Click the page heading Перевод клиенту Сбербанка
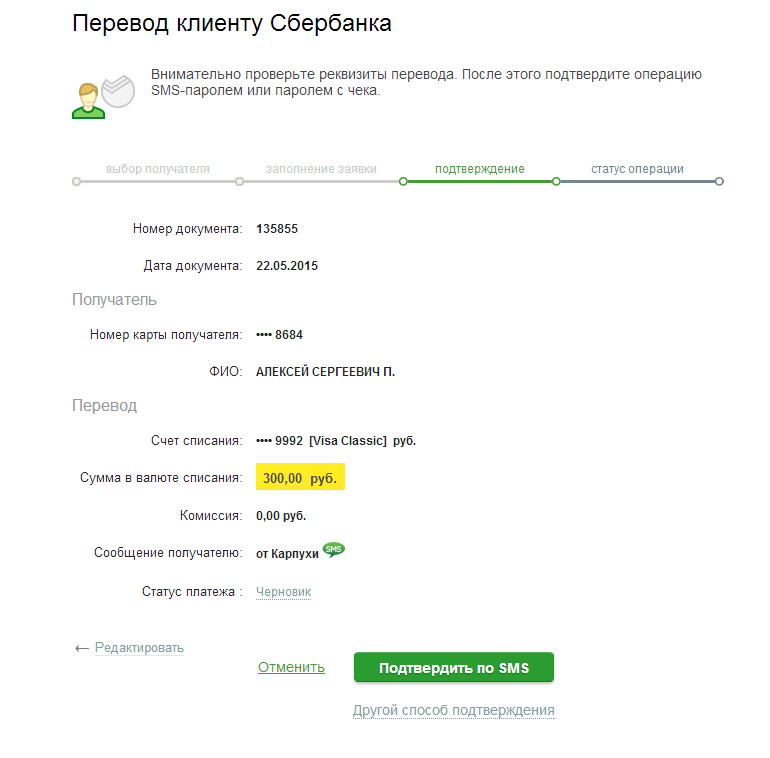This screenshot has height=758, width=770. tap(231, 25)
